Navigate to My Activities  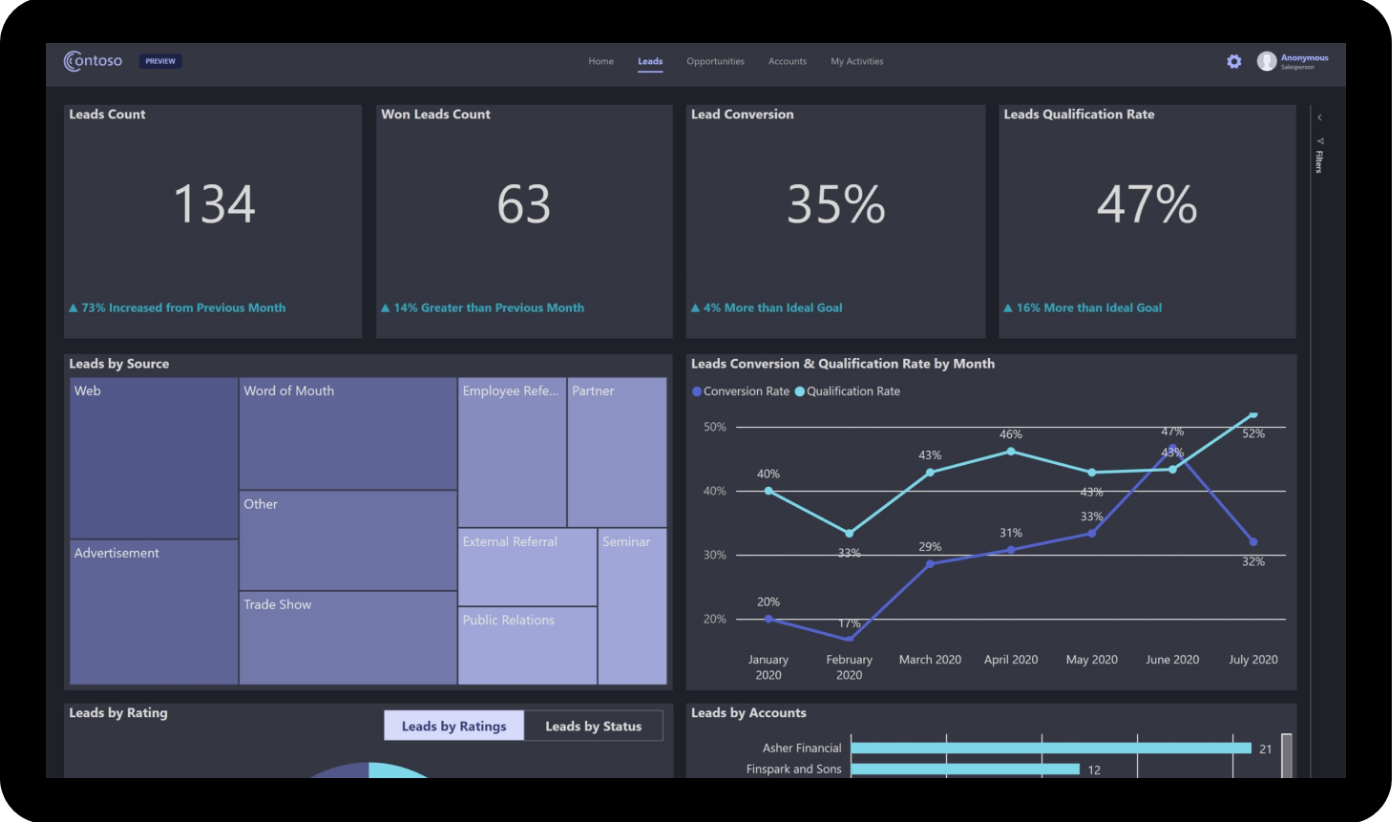[x=857, y=62]
